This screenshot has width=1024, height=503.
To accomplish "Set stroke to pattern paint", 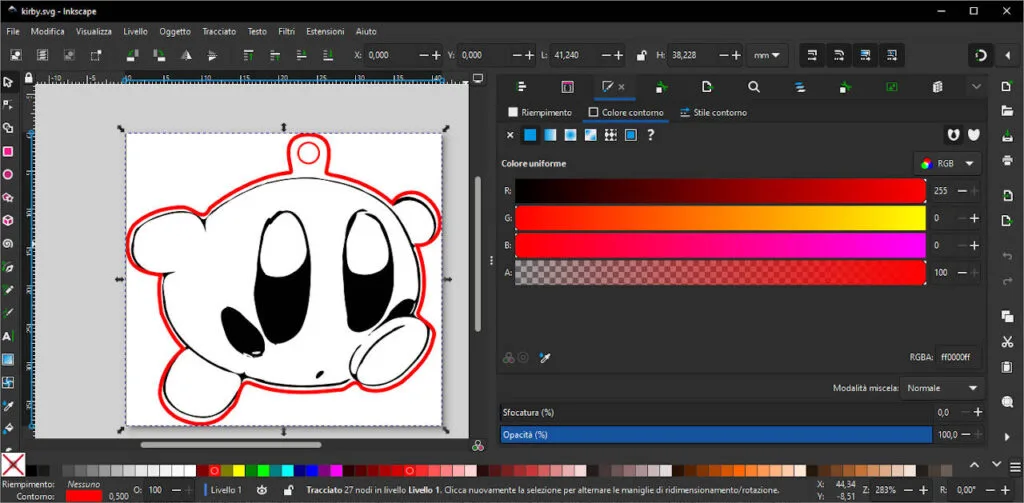I will pos(611,135).
